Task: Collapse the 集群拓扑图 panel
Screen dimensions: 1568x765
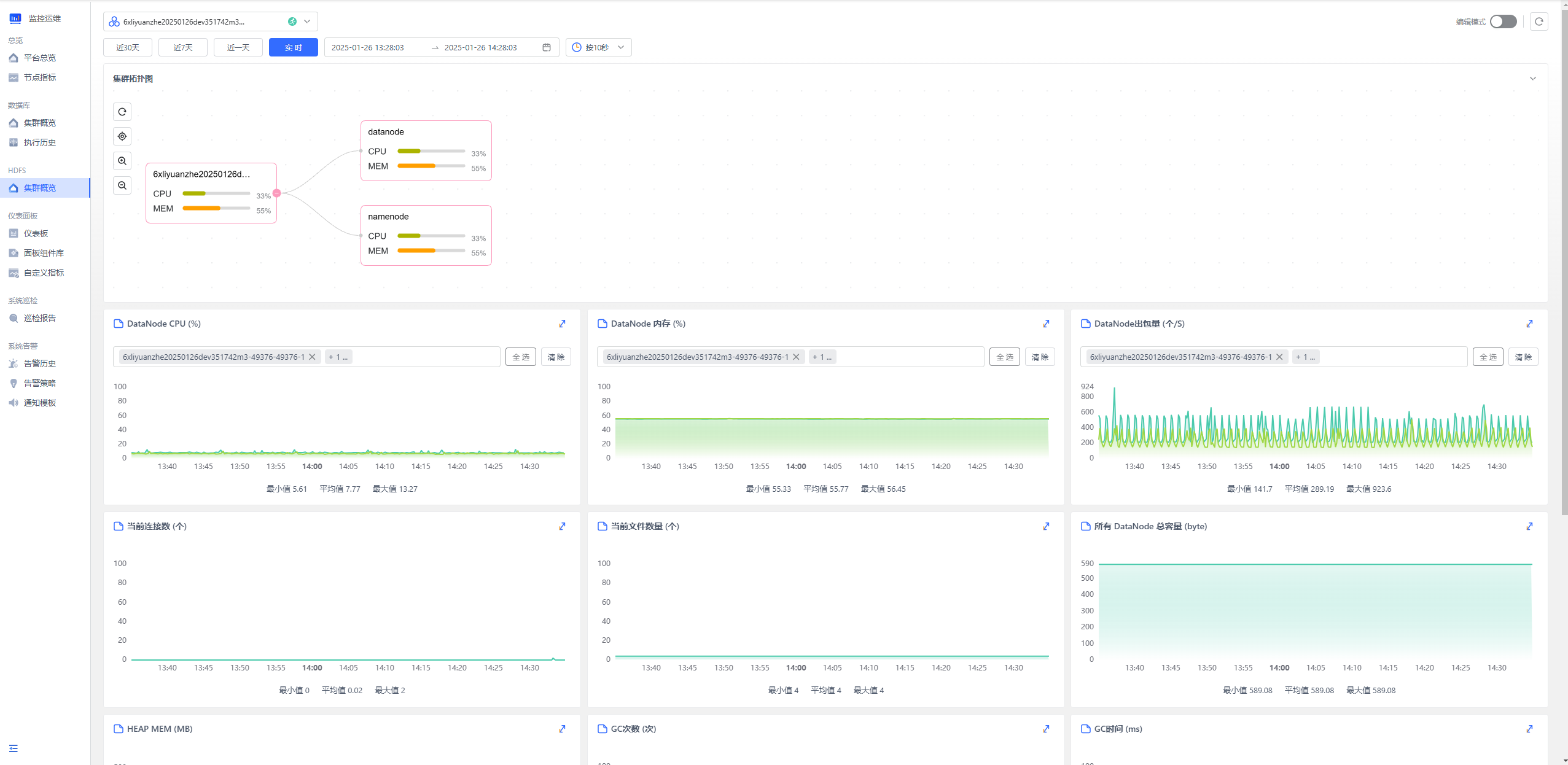Action: (x=1532, y=79)
